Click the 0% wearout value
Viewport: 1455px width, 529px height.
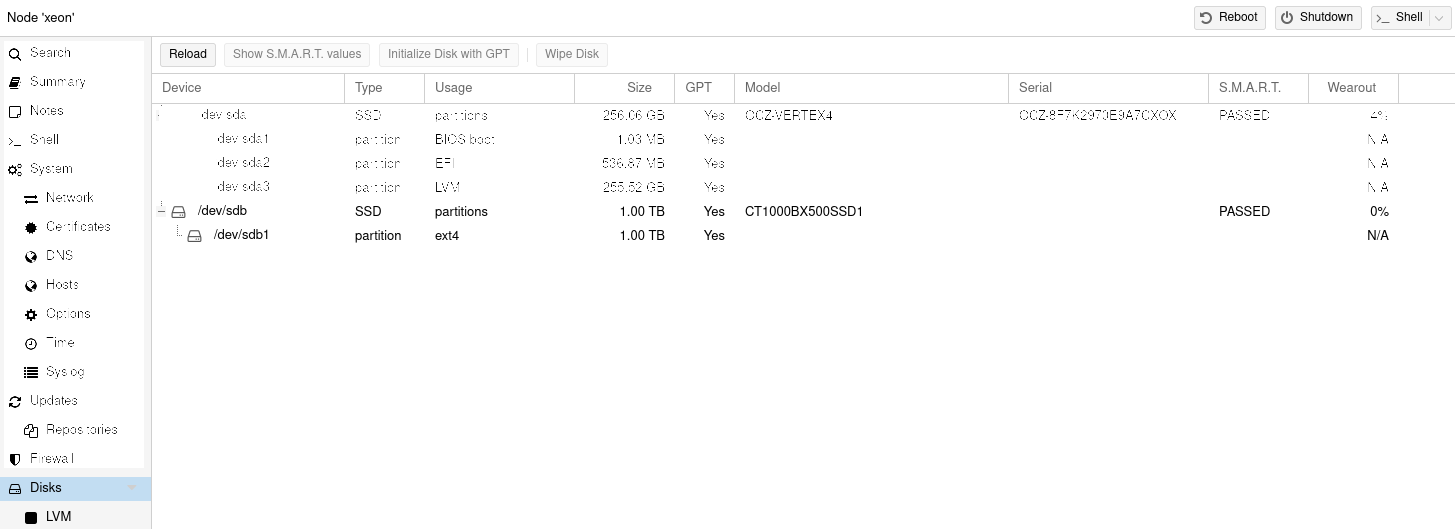1379,211
